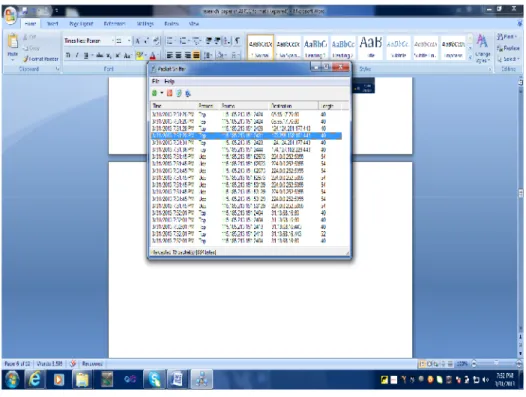Select the Normal style in the gallery
The width and height of the screenshot is (526, 397).
[260, 48]
